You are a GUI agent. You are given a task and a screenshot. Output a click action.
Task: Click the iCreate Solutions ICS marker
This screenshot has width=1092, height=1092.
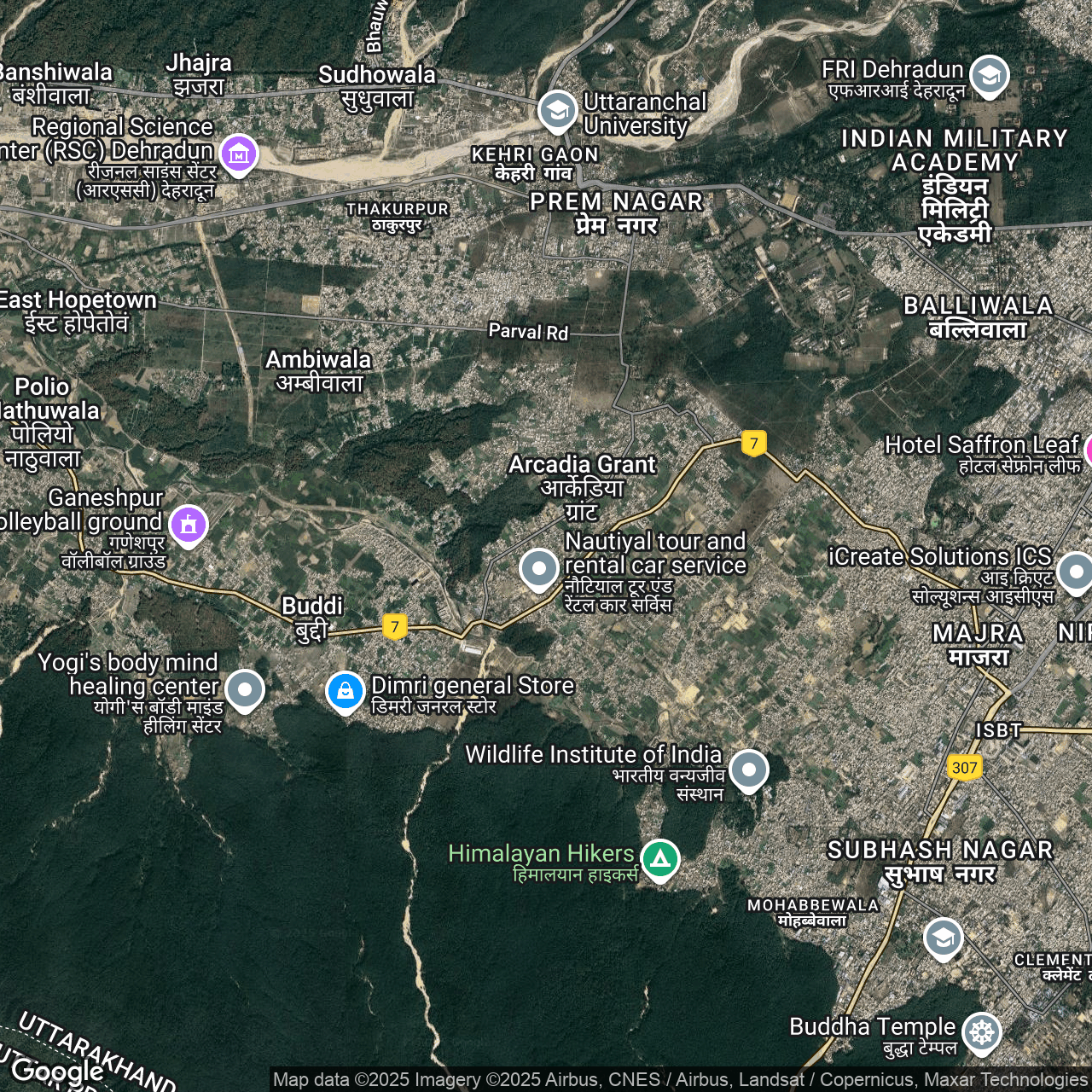(1074, 572)
